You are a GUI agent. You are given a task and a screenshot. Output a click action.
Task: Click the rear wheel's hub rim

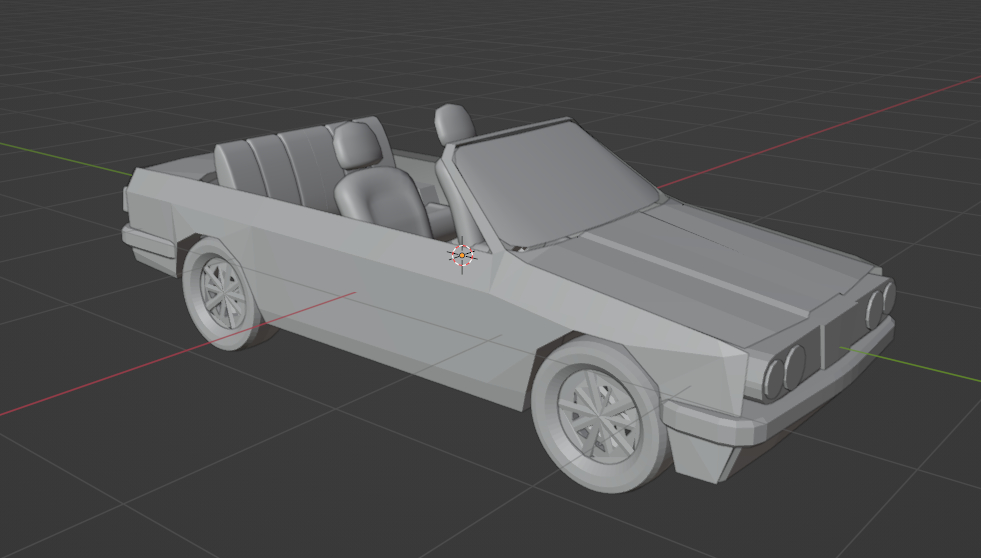(224, 290)
